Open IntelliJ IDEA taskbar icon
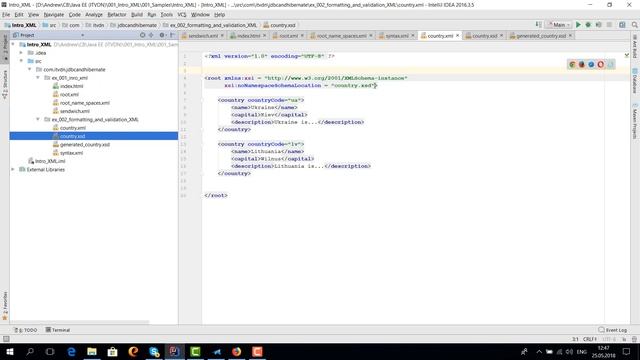Image resolution: width=640 pixels, height=360 pixels. 174,351
